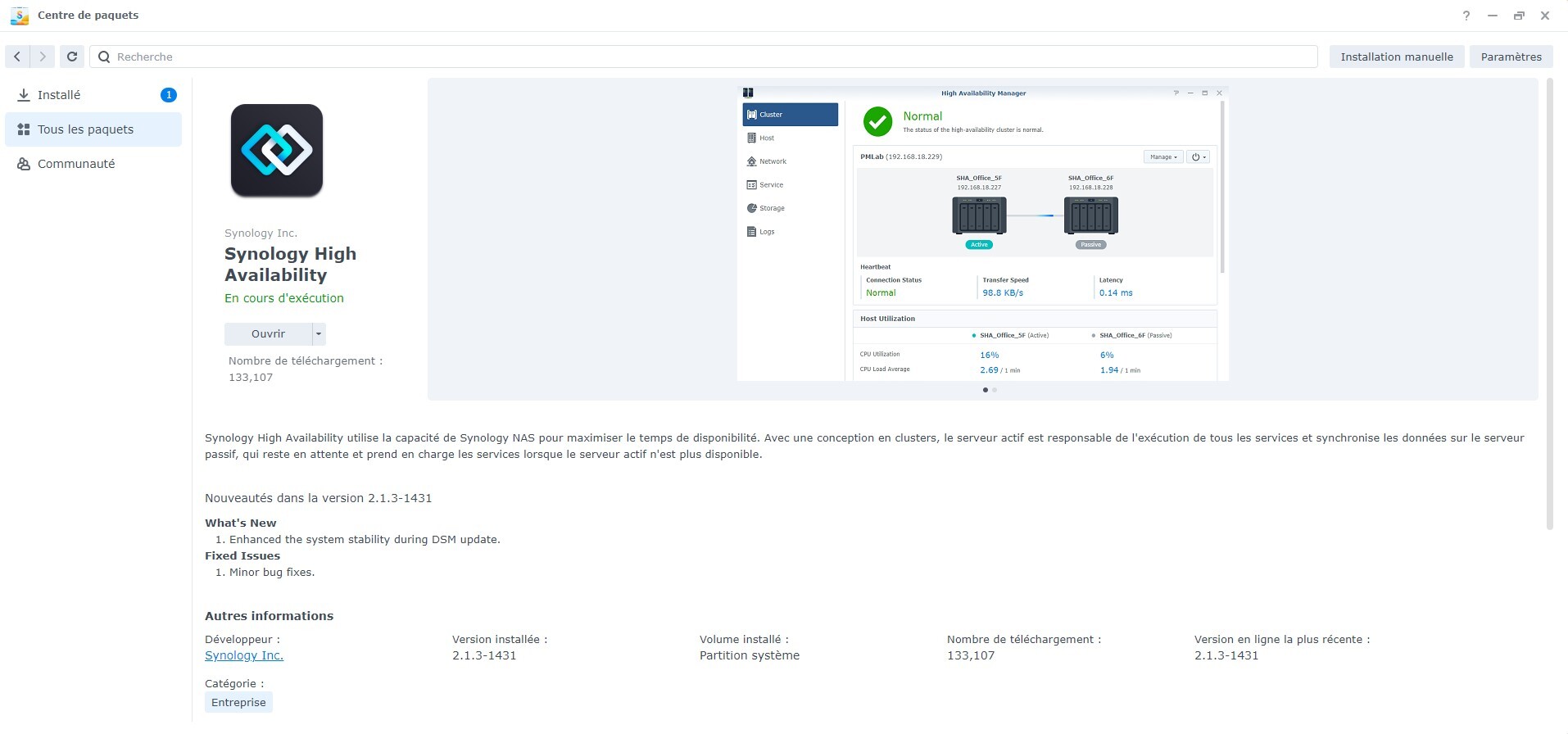Image resolution: width=1568 pixels, height=734 pixels.
Task: Show the second screenshot via carousel dot
Action: [x=995, y=390]
